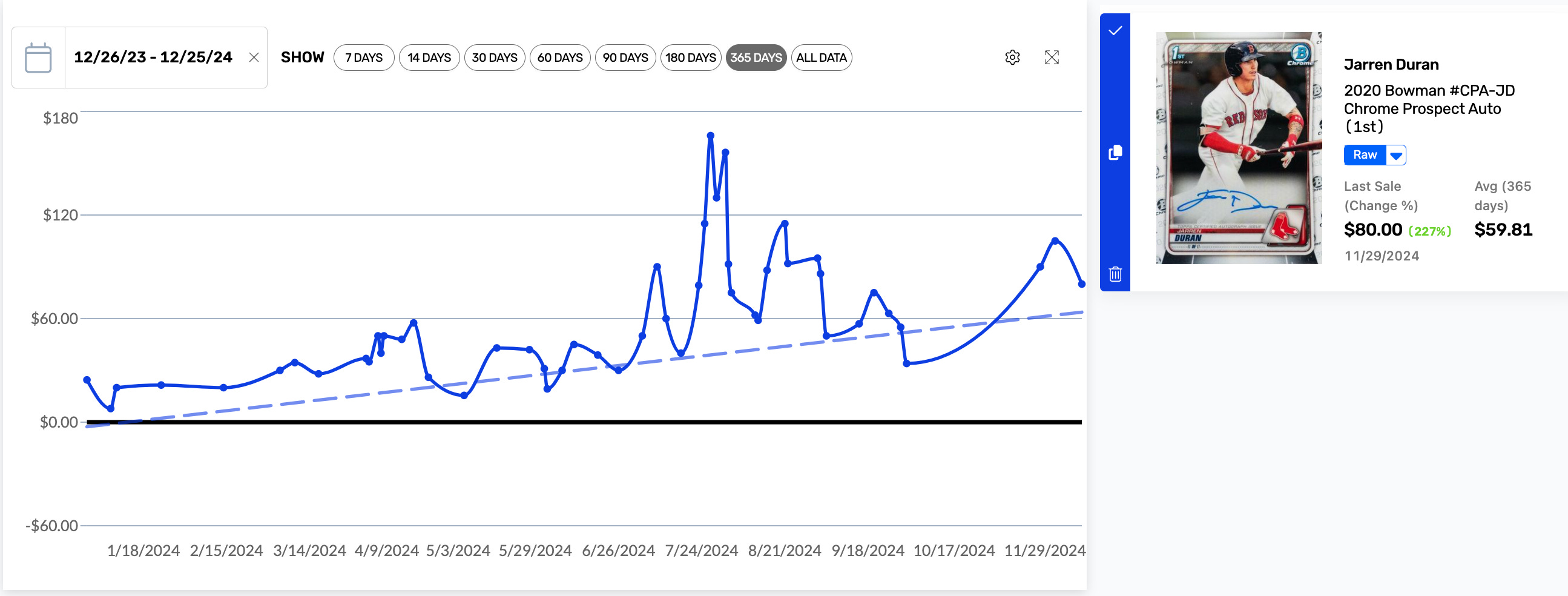This screenshot has width=1568, height=596.
Task: Show 60 DAYS of data
Action: (x=560, y=58)
